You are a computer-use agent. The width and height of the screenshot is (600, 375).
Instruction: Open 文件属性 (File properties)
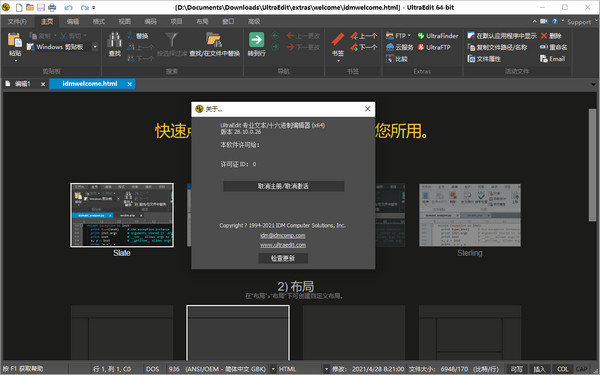(x=484, y=59)
